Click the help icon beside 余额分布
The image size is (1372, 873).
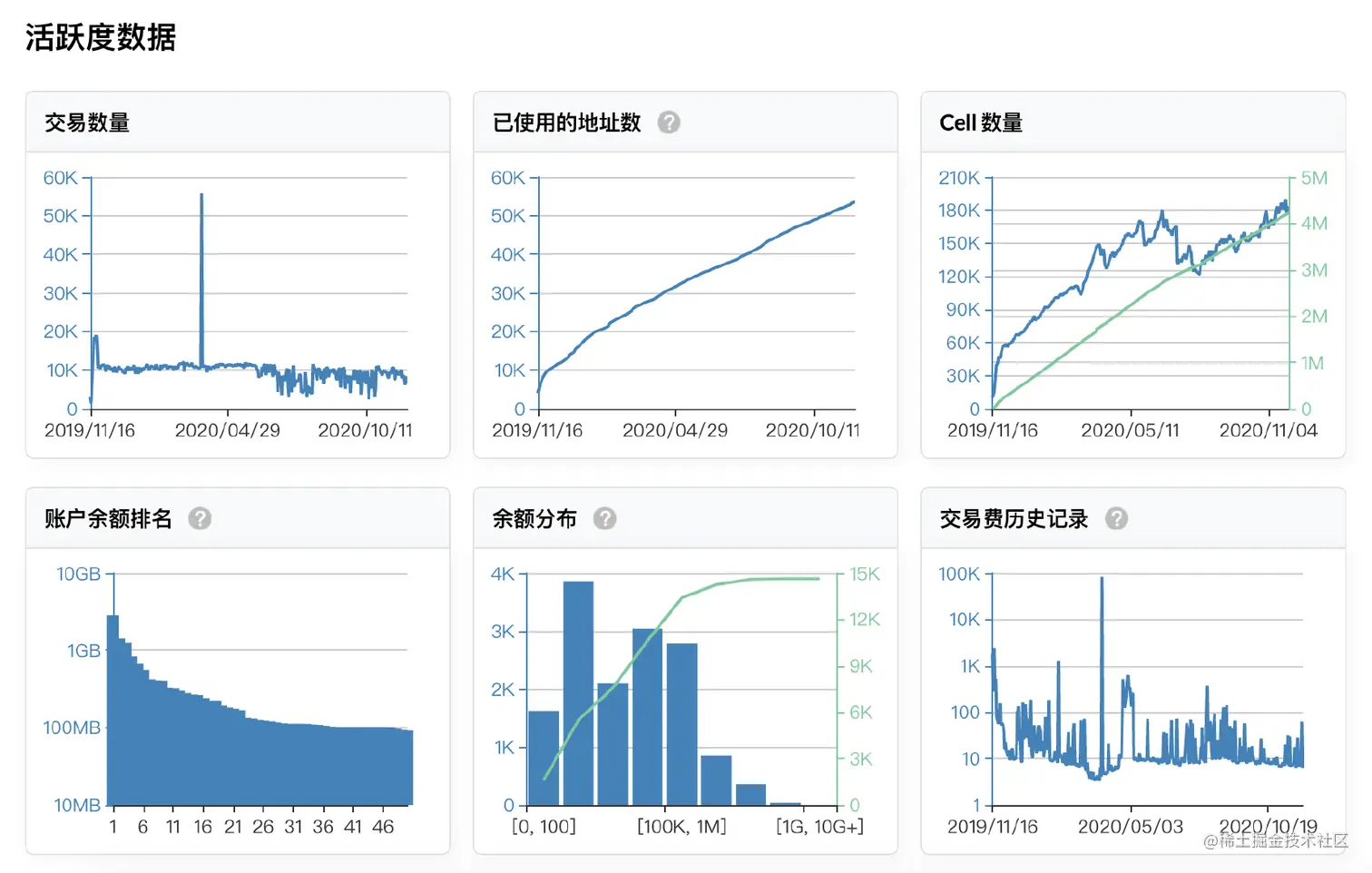point(605,518)
